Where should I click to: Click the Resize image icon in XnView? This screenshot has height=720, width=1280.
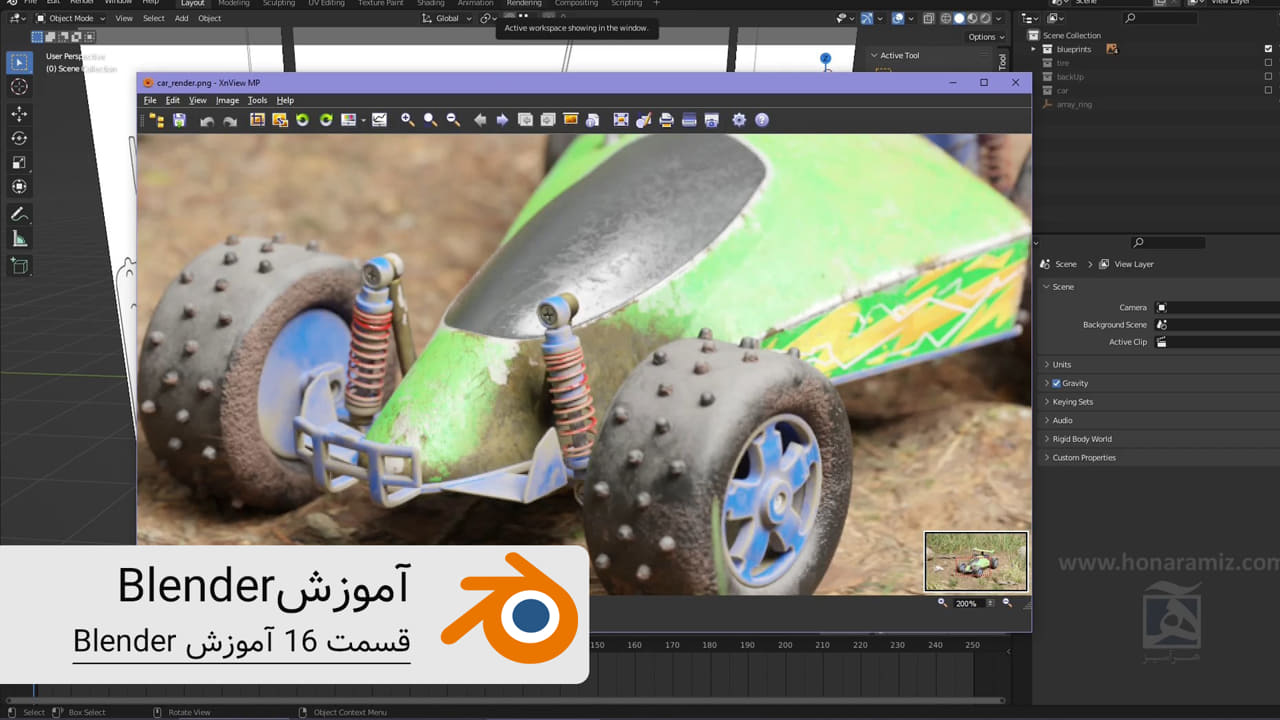coord(279,120)
